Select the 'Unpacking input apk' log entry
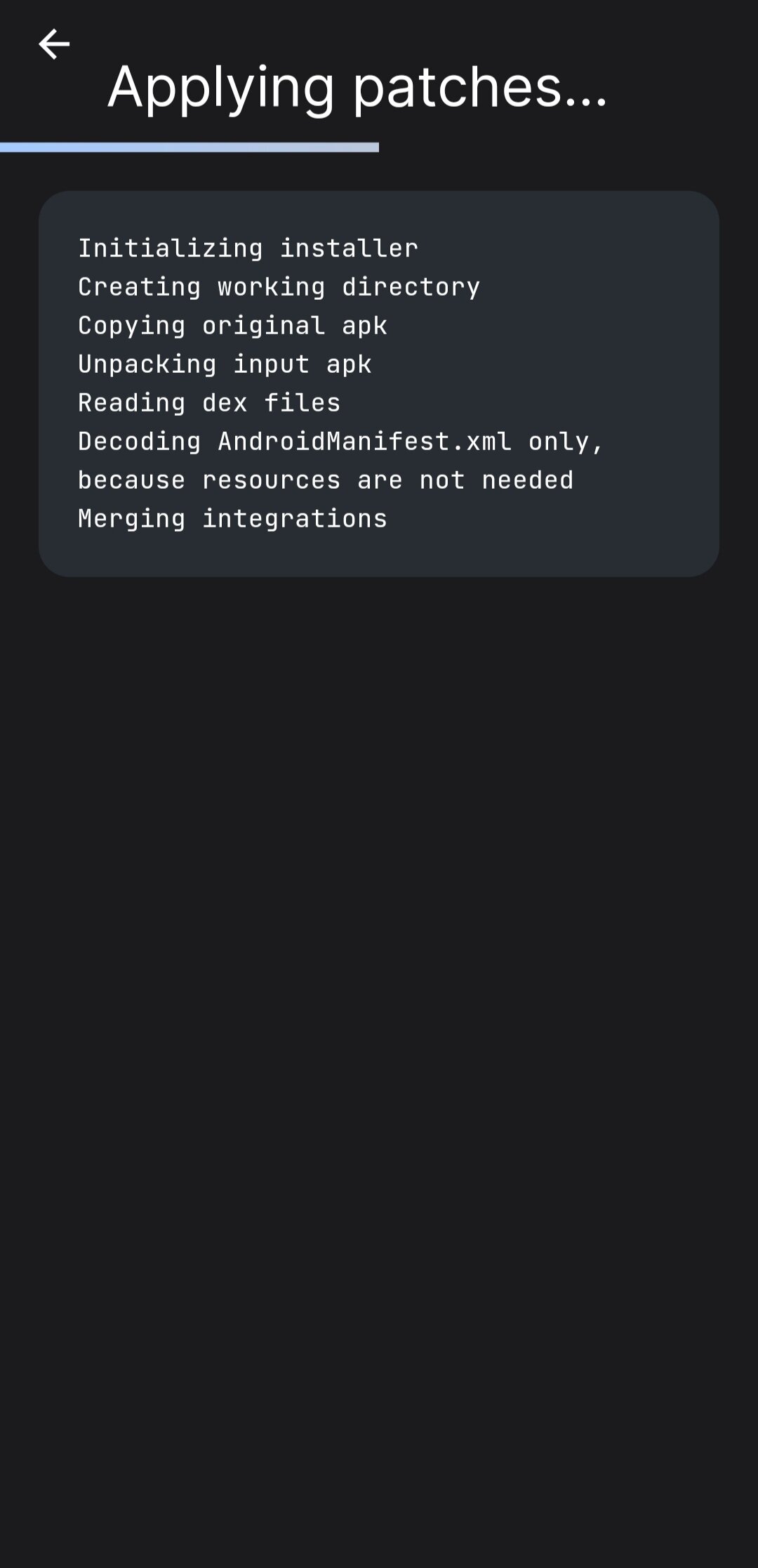The height and width of the screenshot is (1568, 758). (225, 364)
